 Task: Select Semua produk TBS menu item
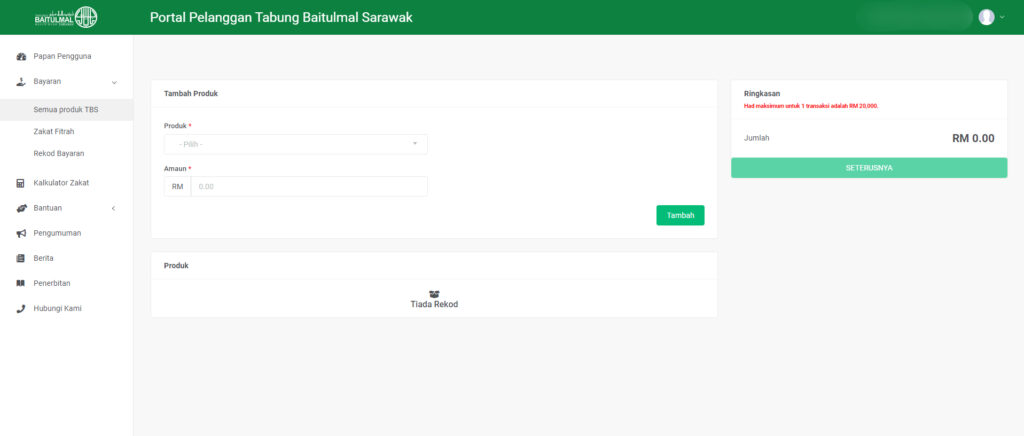tap(66, 110)
